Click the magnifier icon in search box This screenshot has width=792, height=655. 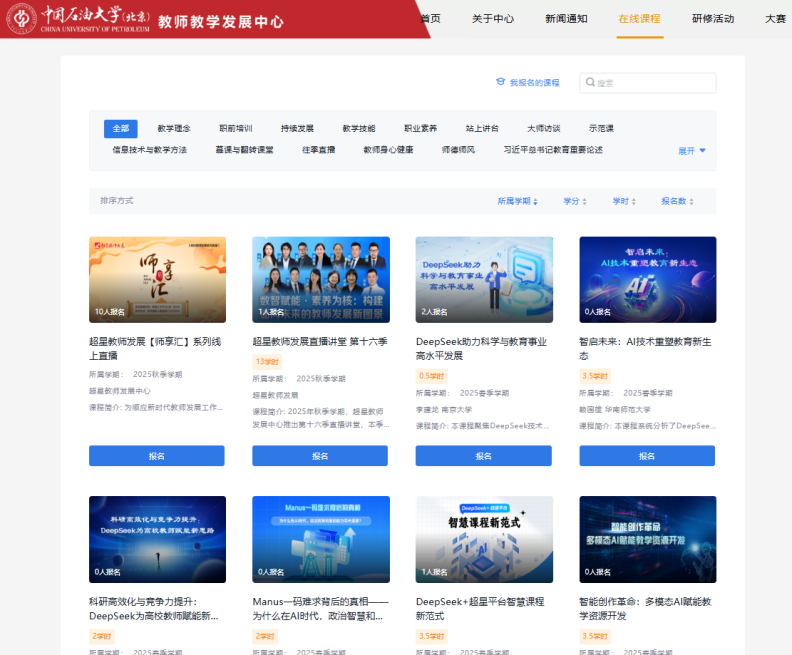coord(590,83)
